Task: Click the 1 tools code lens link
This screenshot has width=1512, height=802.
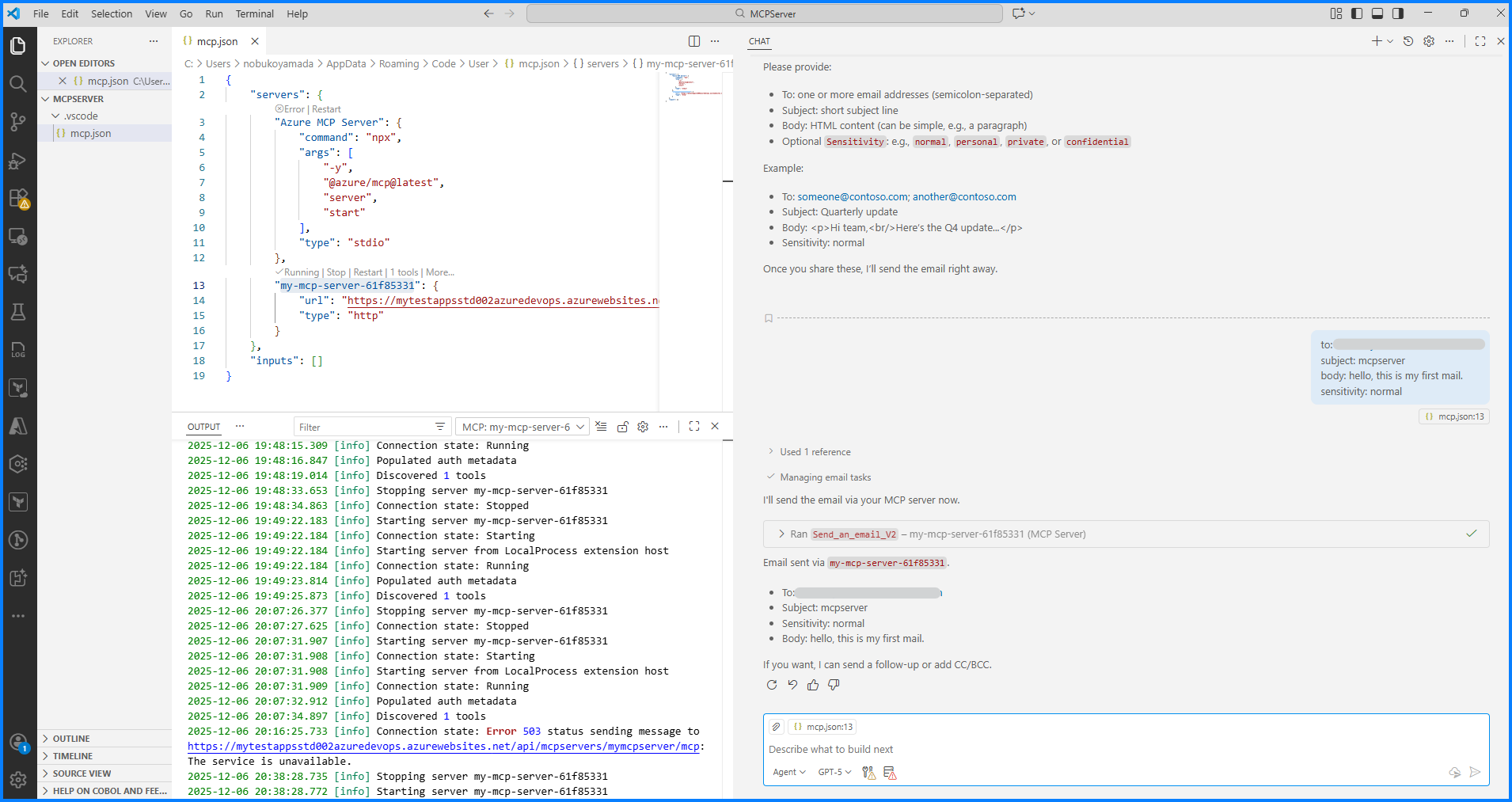Action: click(404, 272)
